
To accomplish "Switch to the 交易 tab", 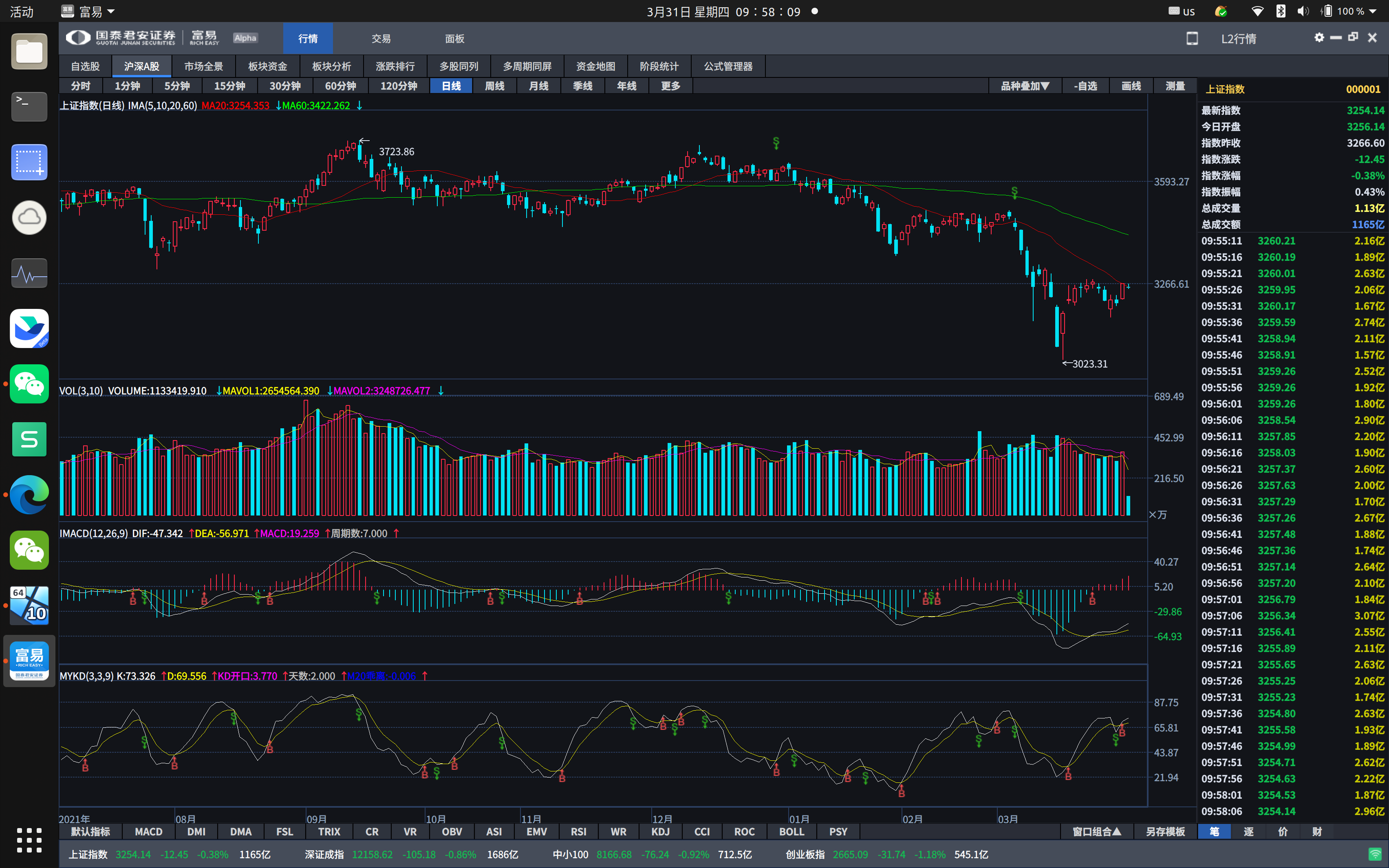I will click(381, 38).
